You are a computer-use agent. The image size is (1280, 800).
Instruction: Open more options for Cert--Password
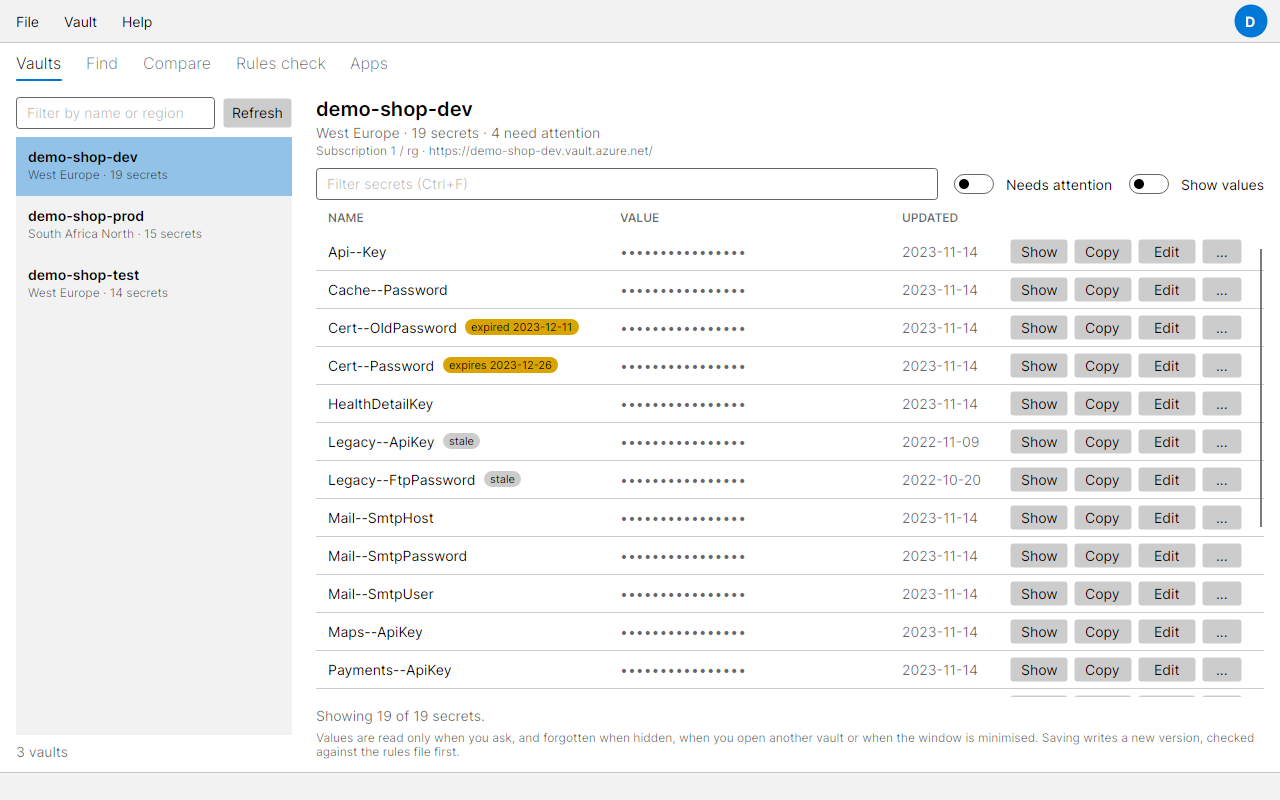coord(1221,366)
